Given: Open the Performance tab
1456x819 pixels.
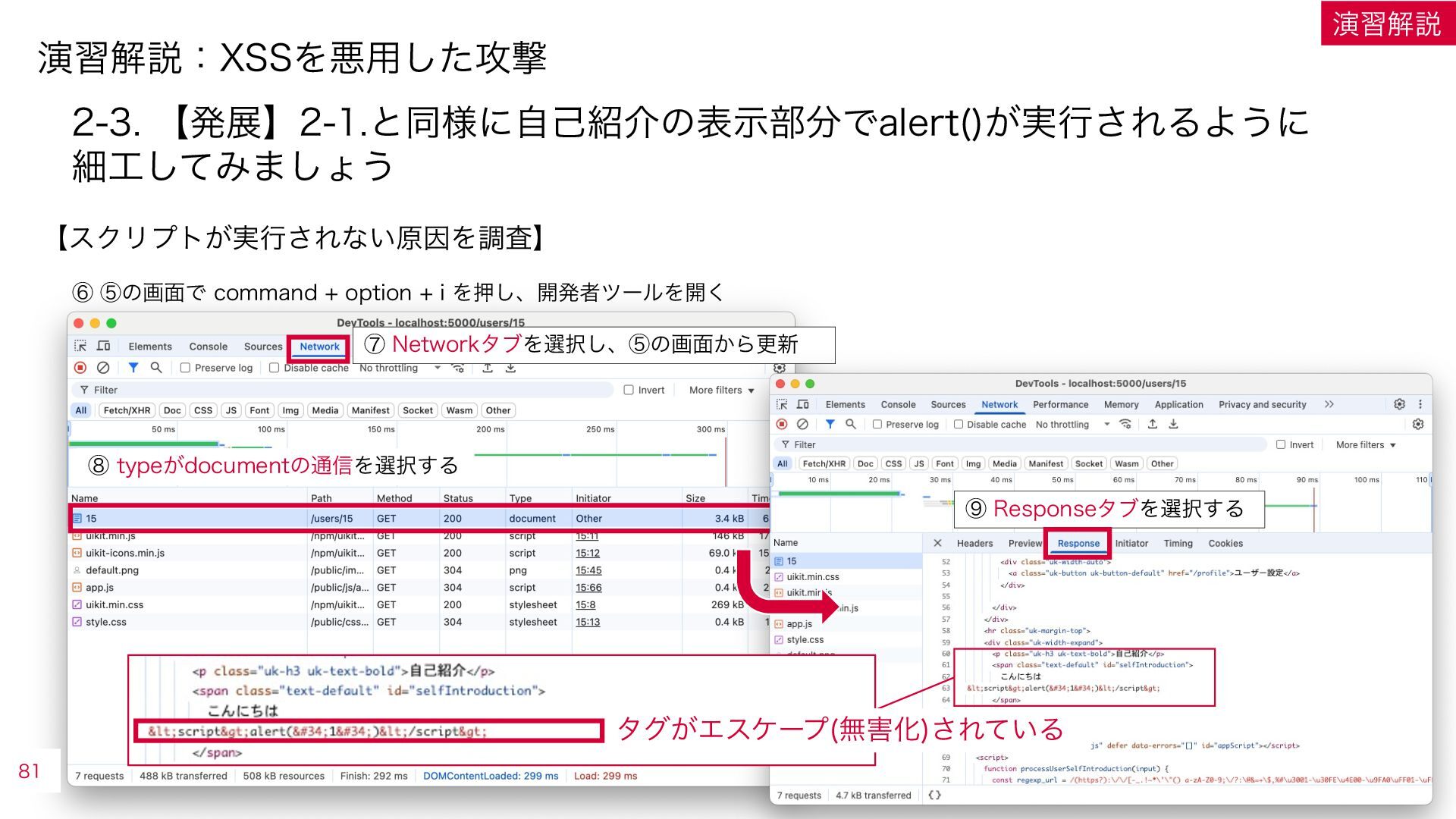Looking at the screenshot, I should (x=1060, y=405).
